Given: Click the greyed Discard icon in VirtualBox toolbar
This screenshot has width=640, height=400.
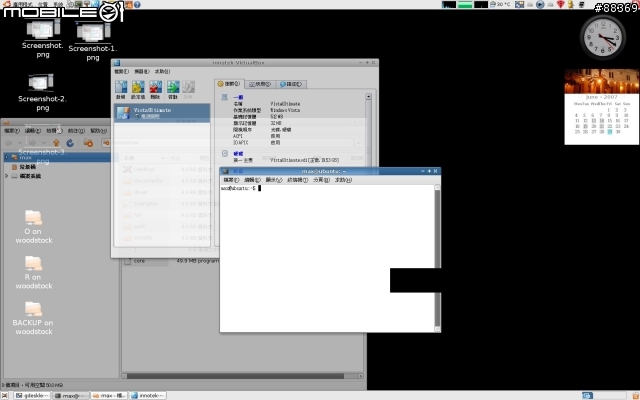Looking at the screenshot, I should [x=188, y=89].
